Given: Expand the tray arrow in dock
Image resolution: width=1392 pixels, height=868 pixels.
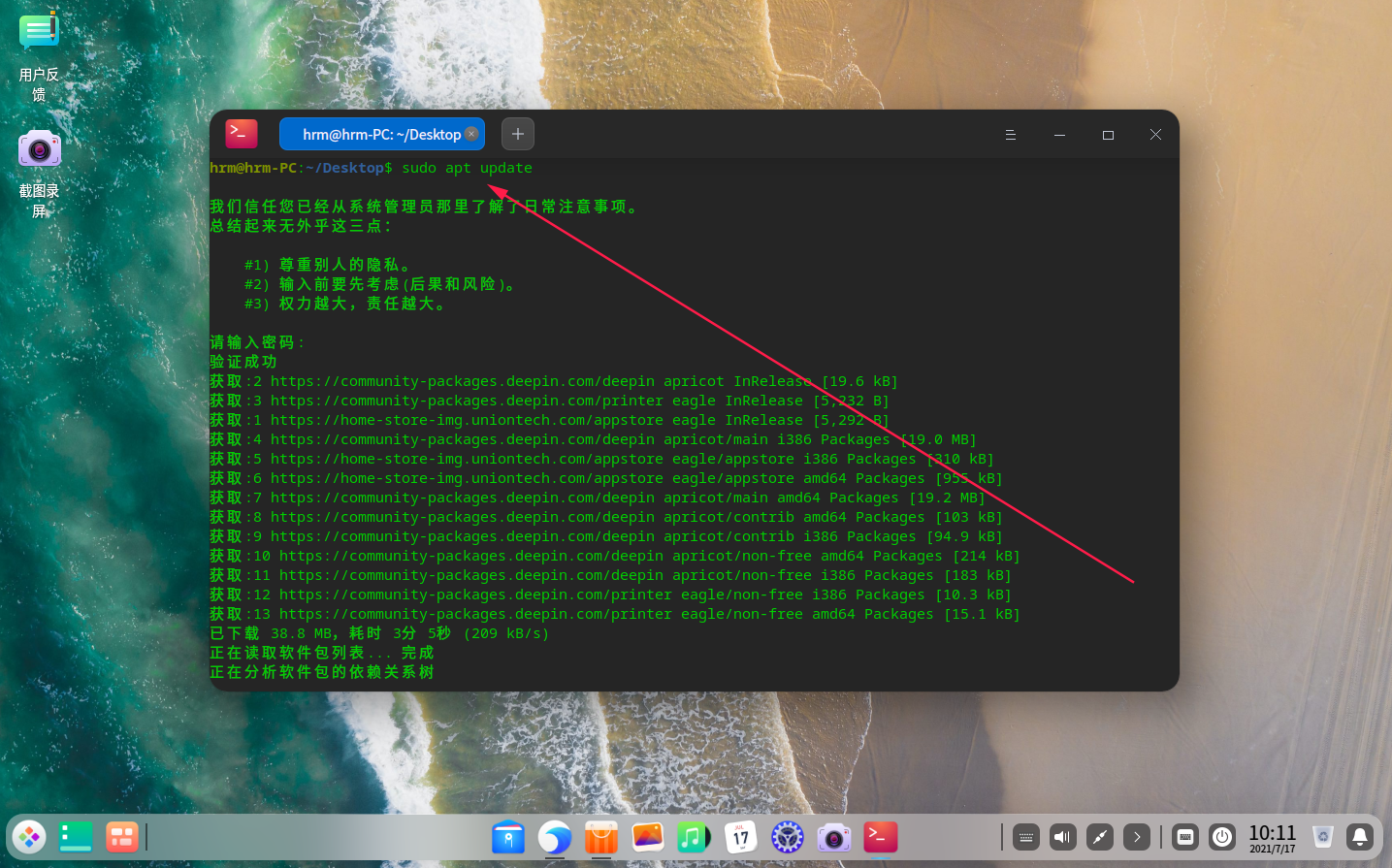Looking at the screenshot, I should coord(1137,837).
